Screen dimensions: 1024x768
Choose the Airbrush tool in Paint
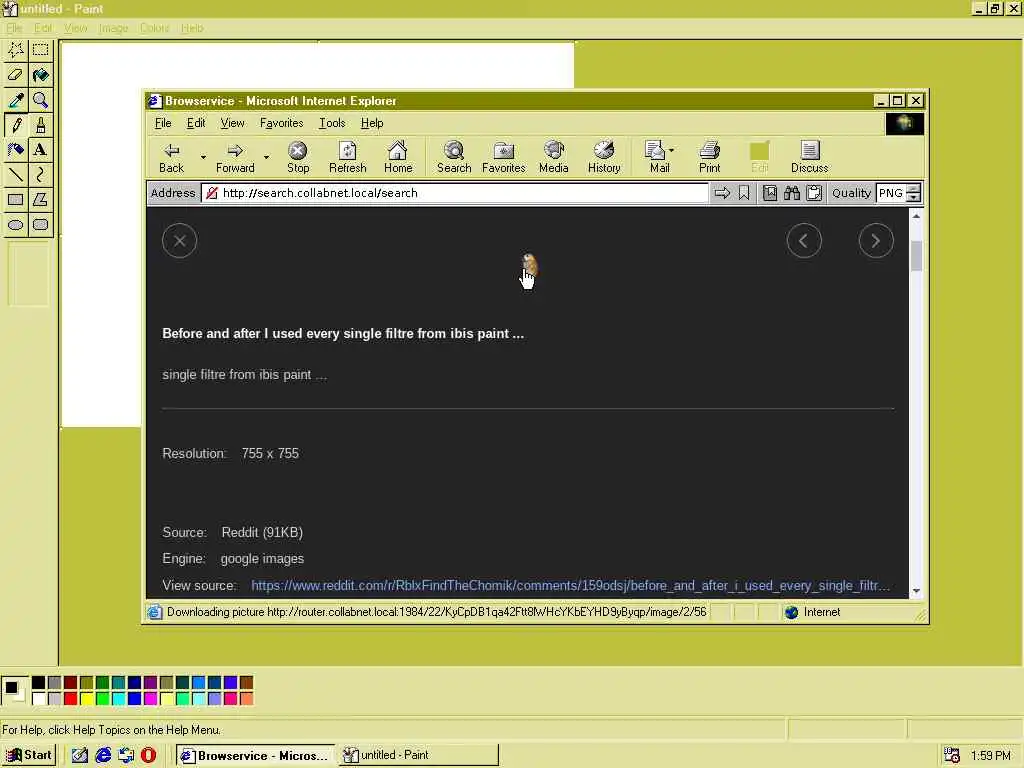point(16,150)
